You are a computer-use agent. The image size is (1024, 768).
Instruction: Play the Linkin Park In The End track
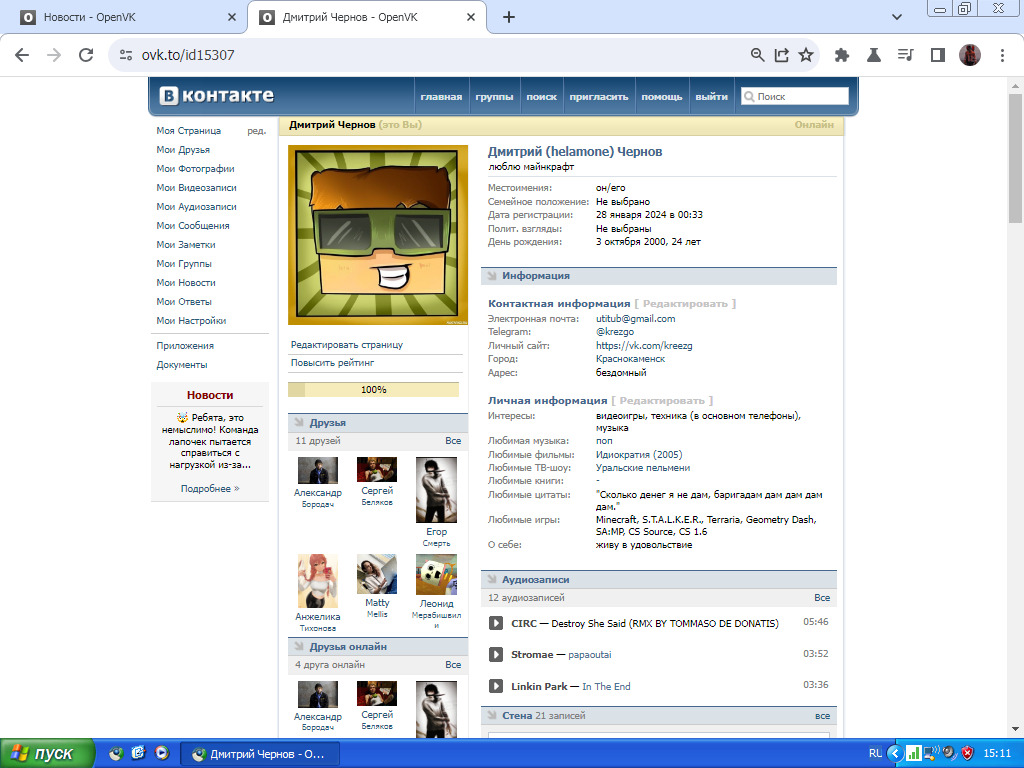(495, 686)
